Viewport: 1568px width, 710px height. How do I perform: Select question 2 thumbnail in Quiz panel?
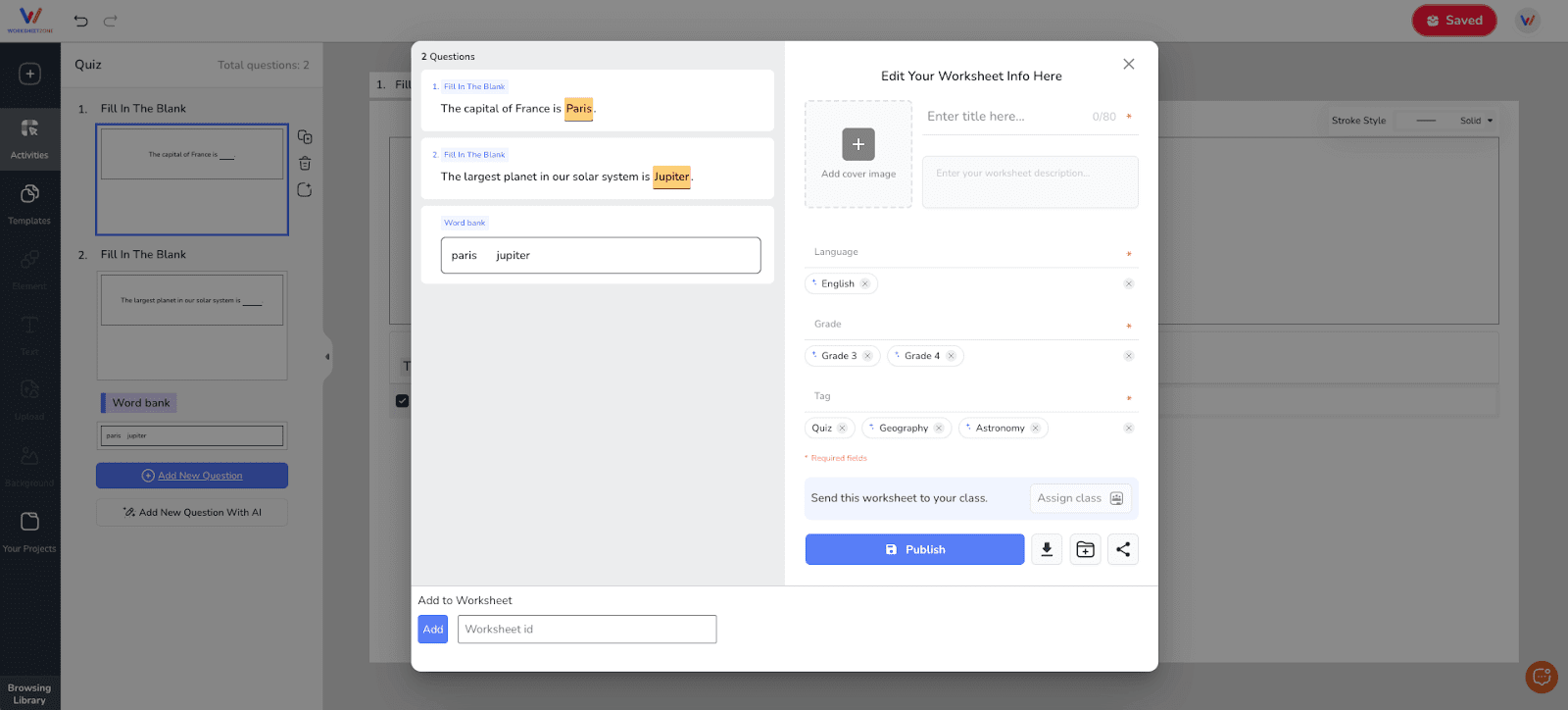coord(192,326)
